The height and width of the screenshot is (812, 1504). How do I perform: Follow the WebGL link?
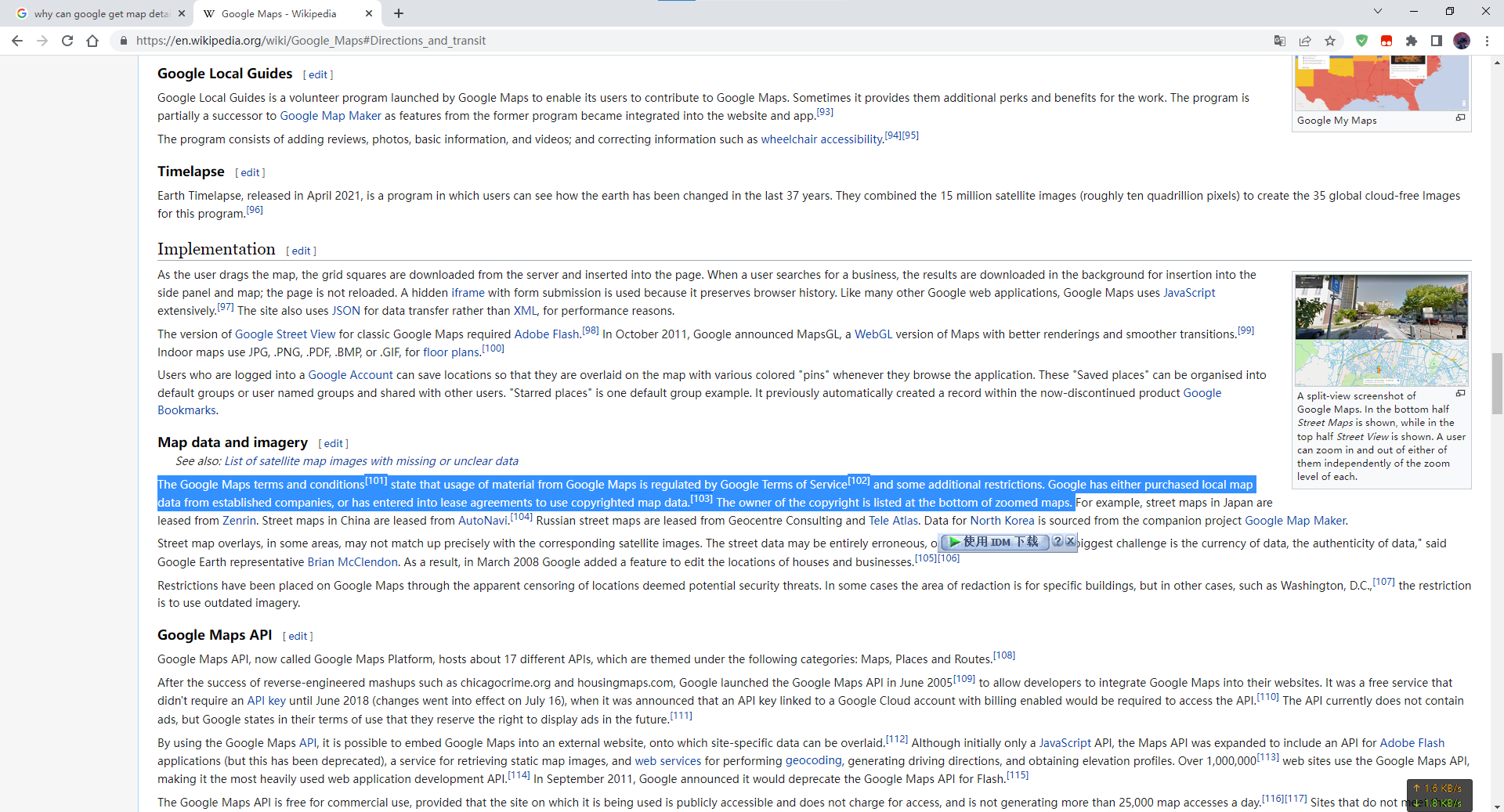(873, 334)
